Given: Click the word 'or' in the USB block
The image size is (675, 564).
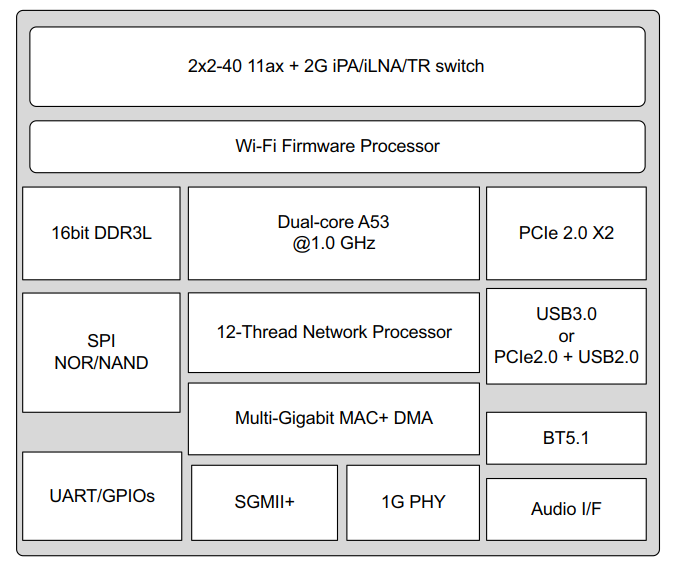Looking at the screenshot, I should [x=566, y=335].
